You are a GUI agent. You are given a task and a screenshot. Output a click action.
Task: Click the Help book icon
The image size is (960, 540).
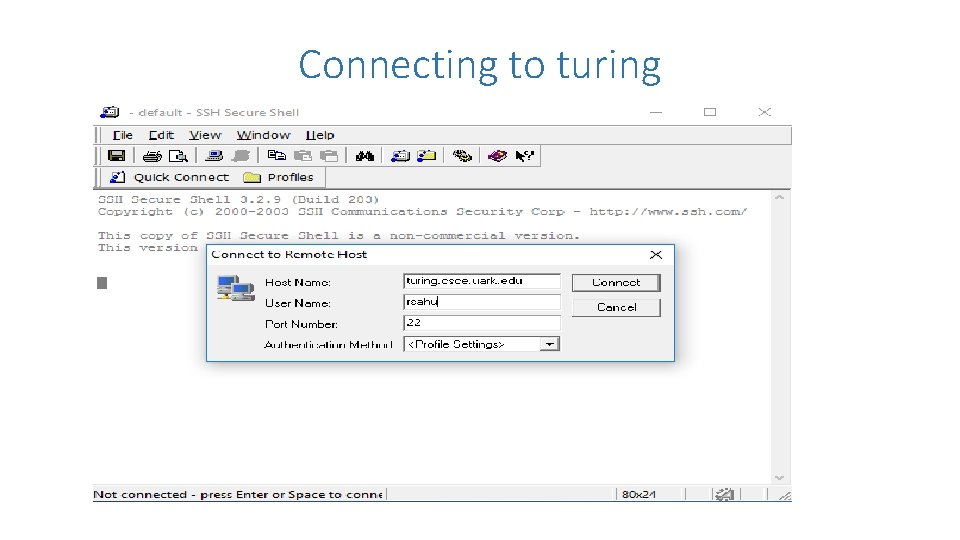tap(497, 156)
